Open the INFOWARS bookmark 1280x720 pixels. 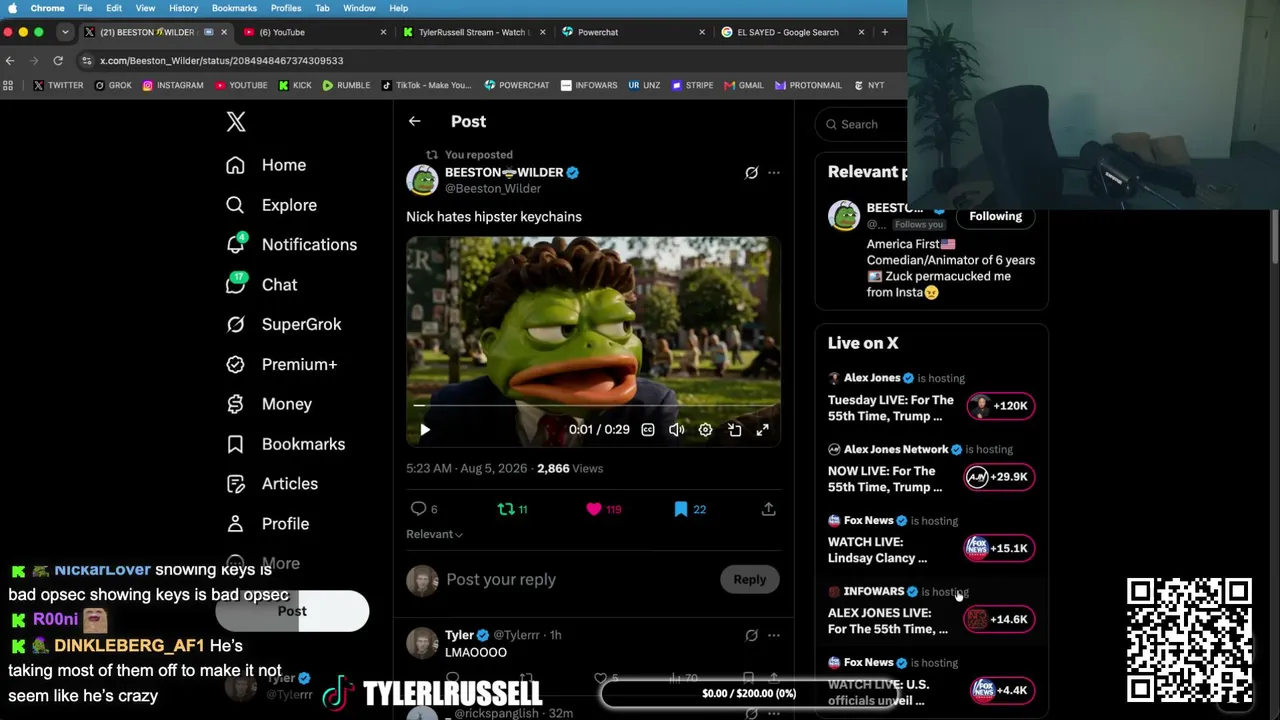[589, 86]
